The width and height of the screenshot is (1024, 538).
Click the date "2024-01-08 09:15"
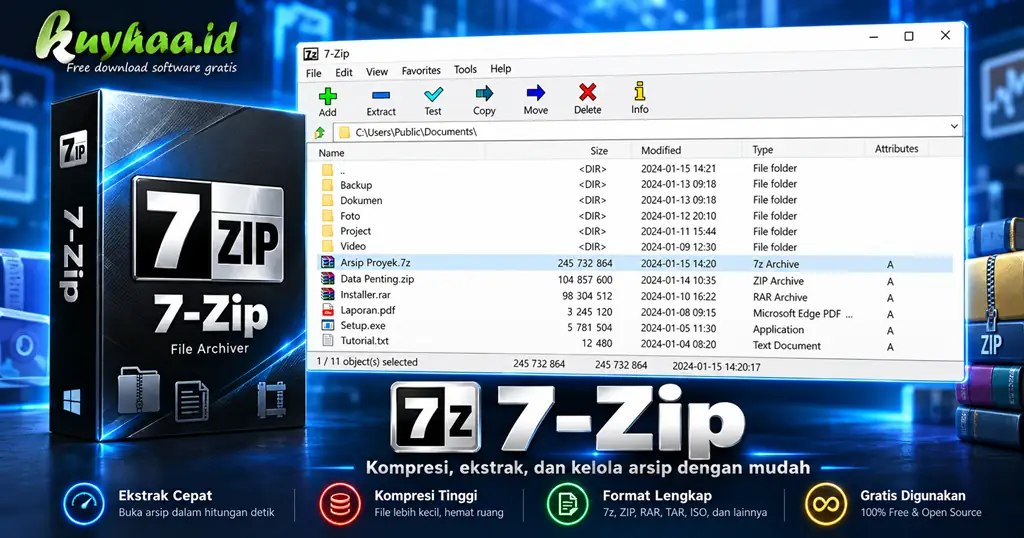coord(679,313)
